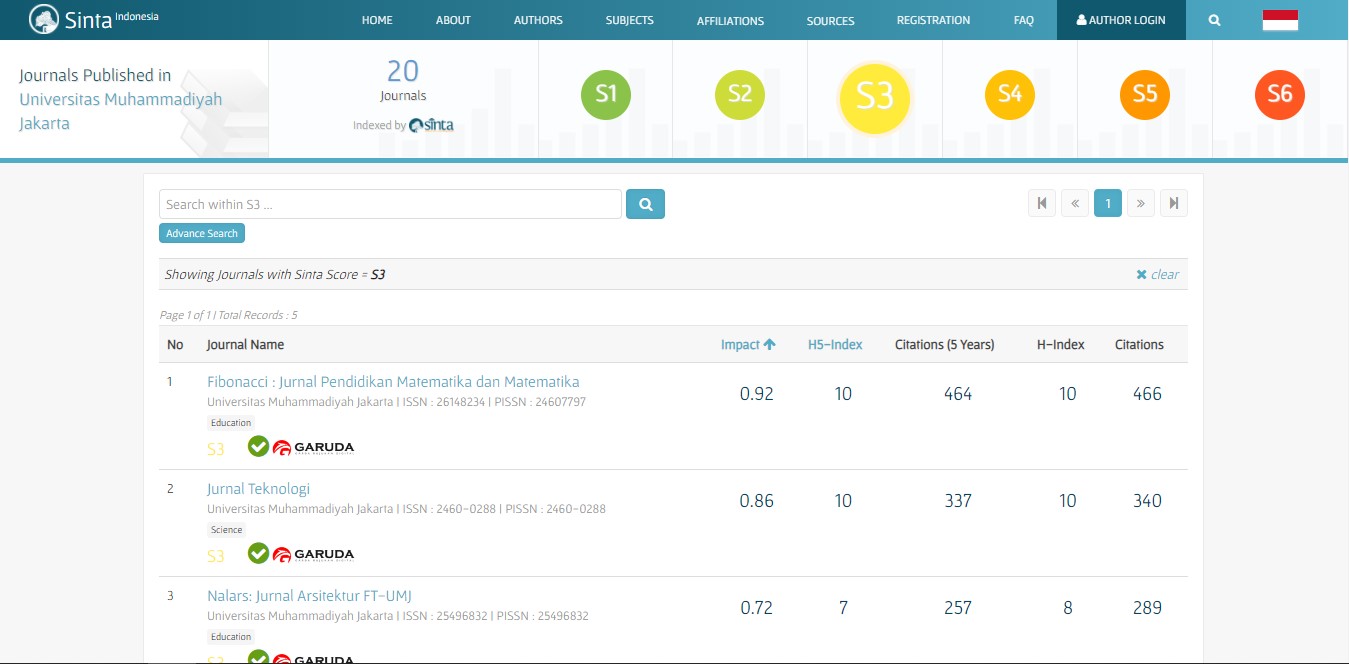Select the S4 score circle
This screenshot has width=1349, height=664.
point(1010,95)
